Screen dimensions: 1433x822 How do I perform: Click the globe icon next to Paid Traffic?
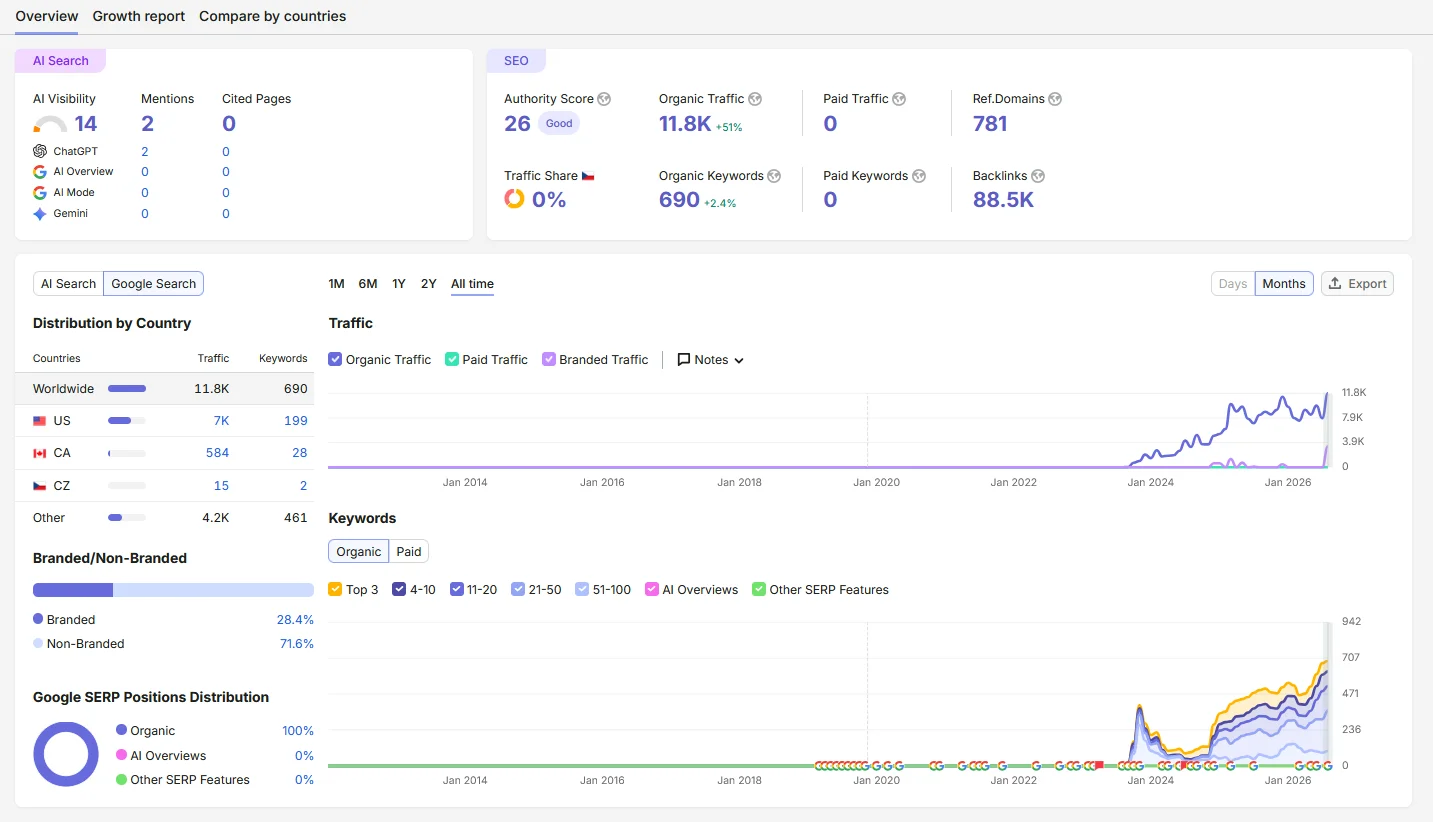899,99
